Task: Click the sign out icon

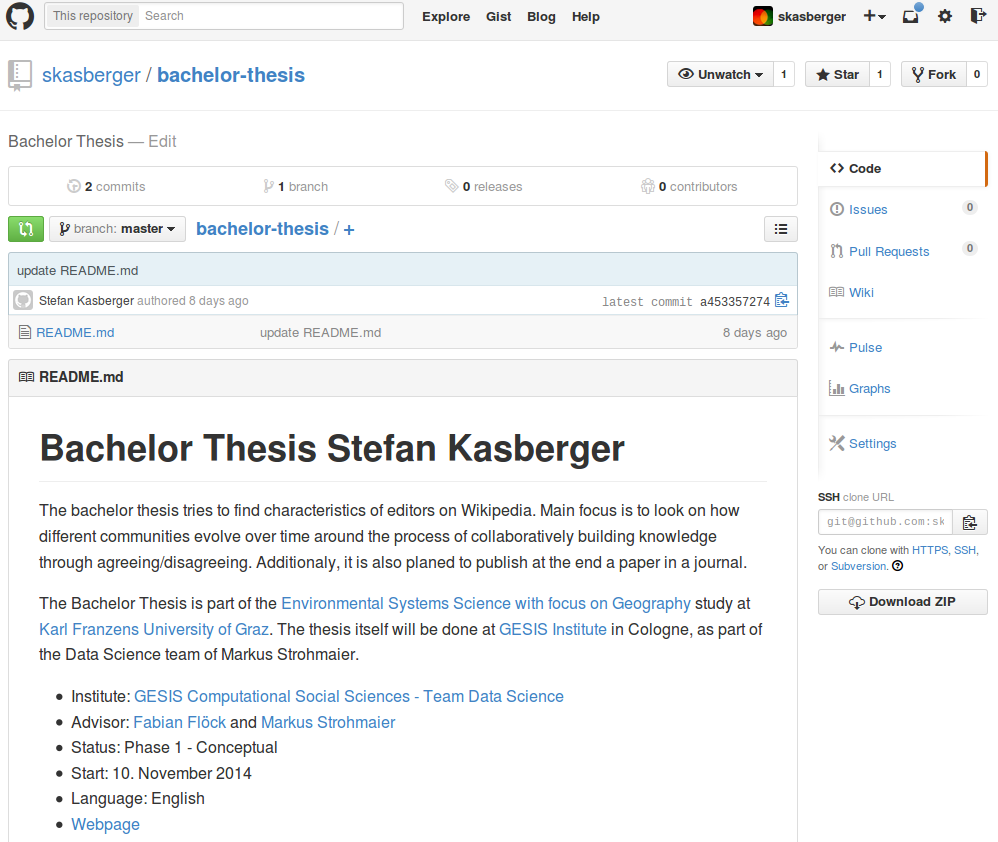Action: [978, 16]
